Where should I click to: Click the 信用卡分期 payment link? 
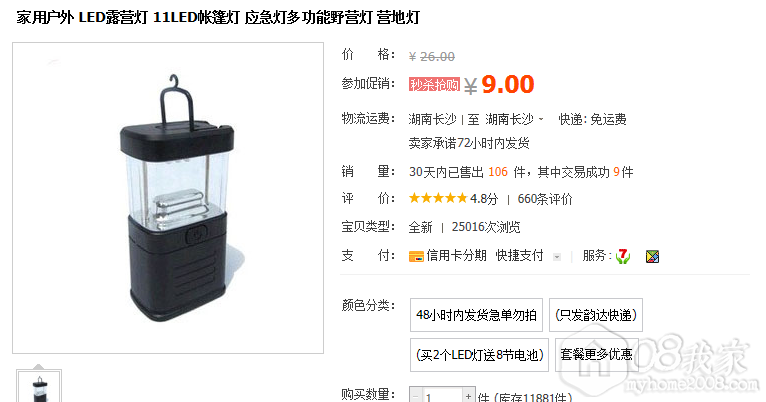tap(456, 255)
